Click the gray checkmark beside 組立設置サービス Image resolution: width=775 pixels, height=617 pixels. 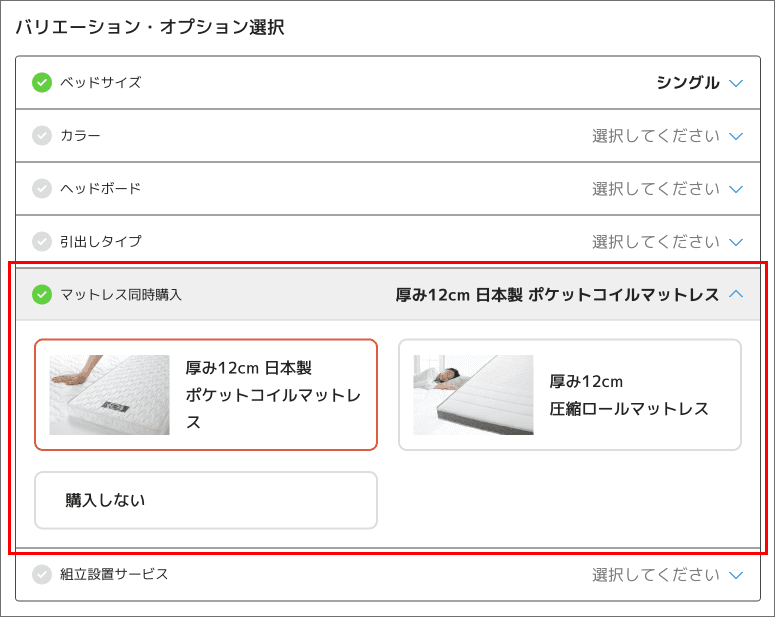click(x=42, y=575)
